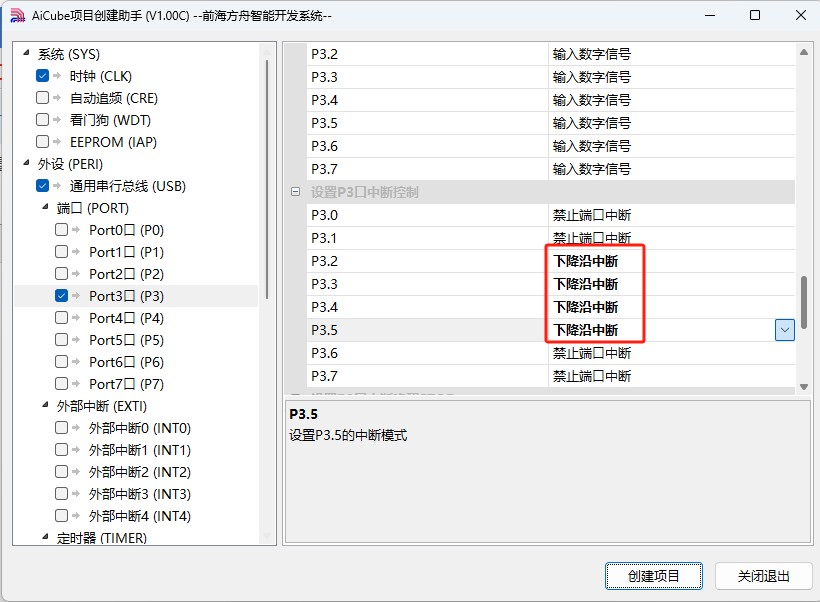Check the Port6口 (P6) checkbox
Image resolution: width=820 pixels, height=602 pixels.
click(61, 361)
